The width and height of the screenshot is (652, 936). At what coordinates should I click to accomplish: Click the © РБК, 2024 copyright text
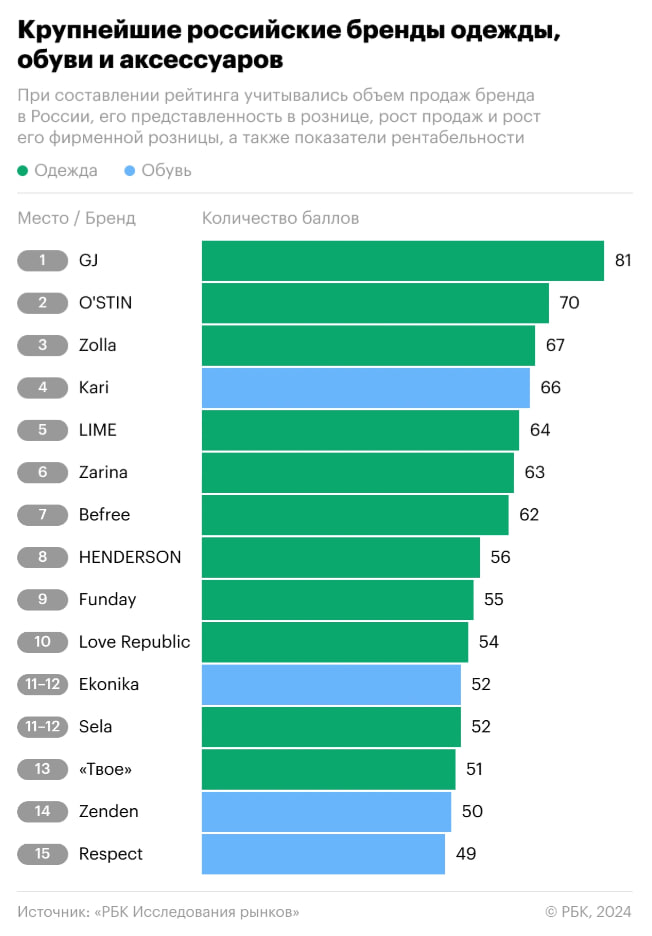pos(589,912)
